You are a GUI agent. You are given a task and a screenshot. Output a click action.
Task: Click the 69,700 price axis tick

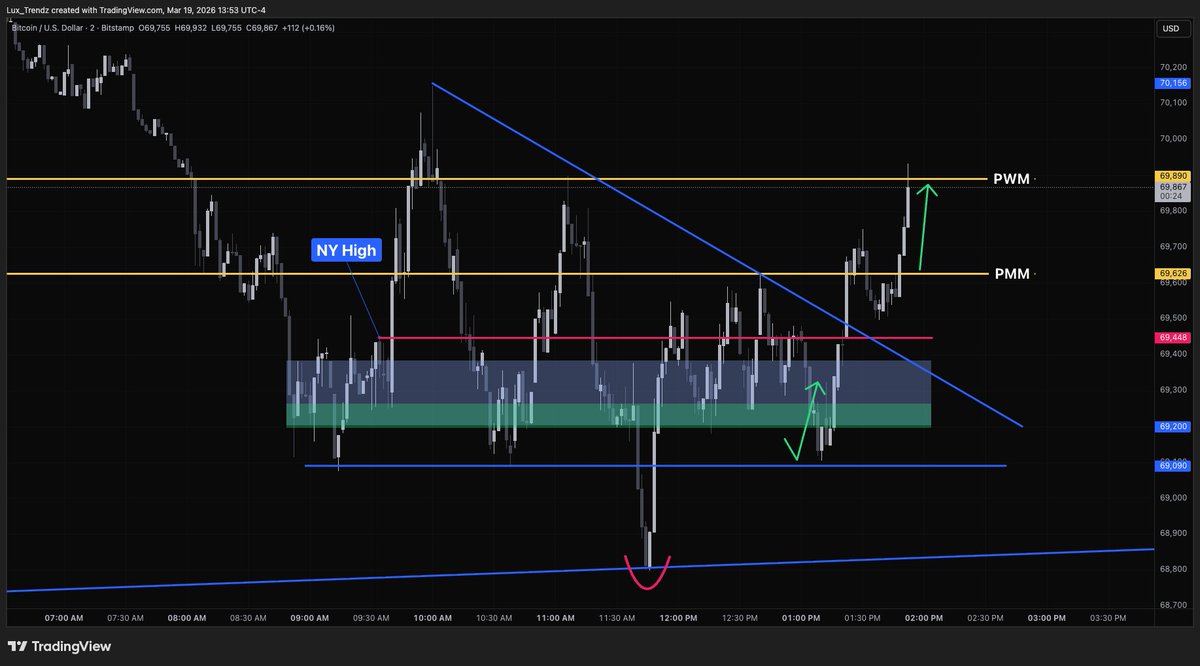(x=1173, y=246)
